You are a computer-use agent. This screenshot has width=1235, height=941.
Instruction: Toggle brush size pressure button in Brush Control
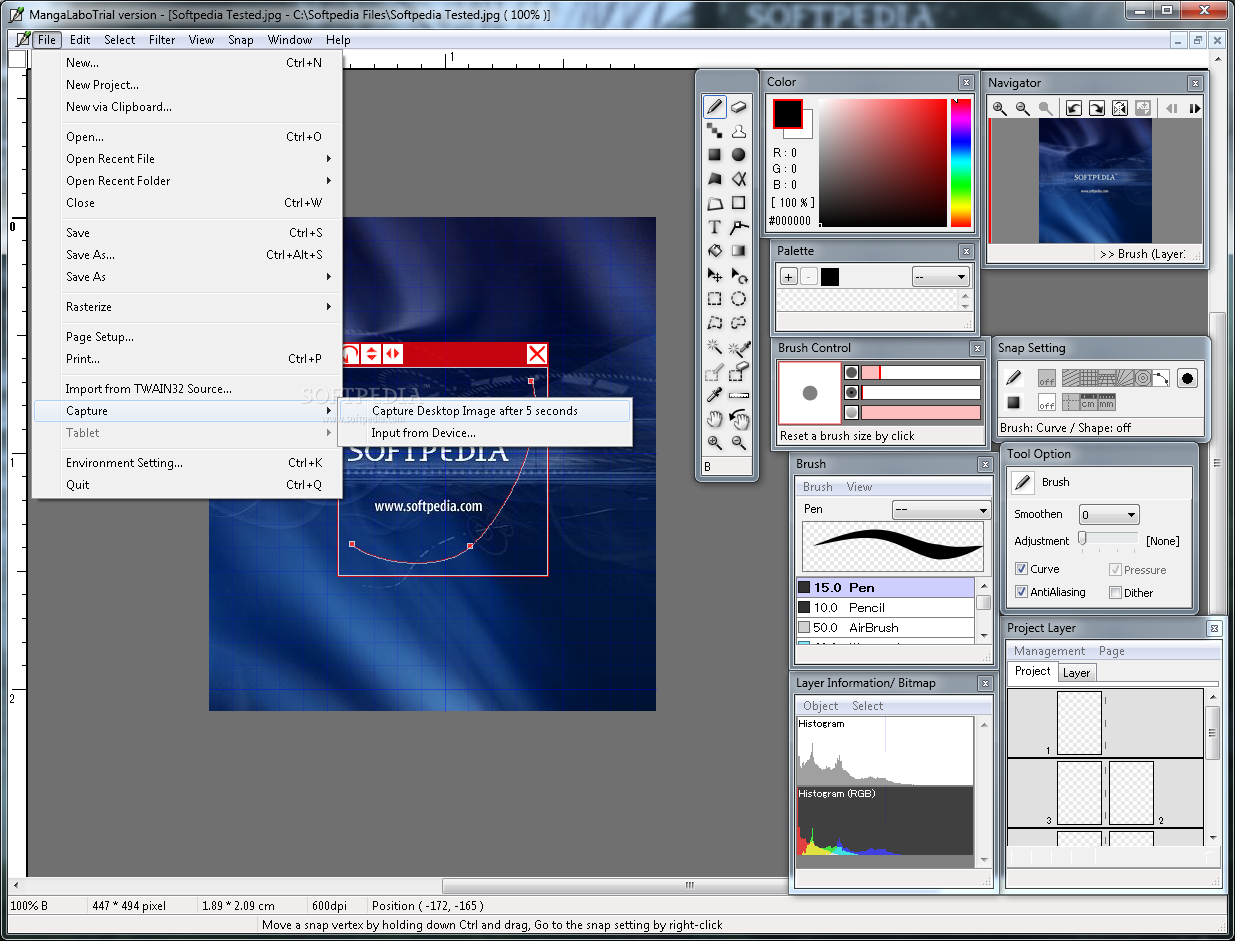click(851, 372)
